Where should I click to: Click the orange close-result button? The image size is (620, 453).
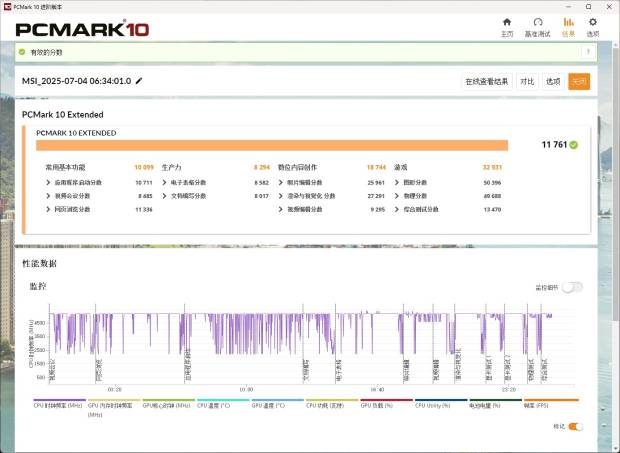point(579,81)
